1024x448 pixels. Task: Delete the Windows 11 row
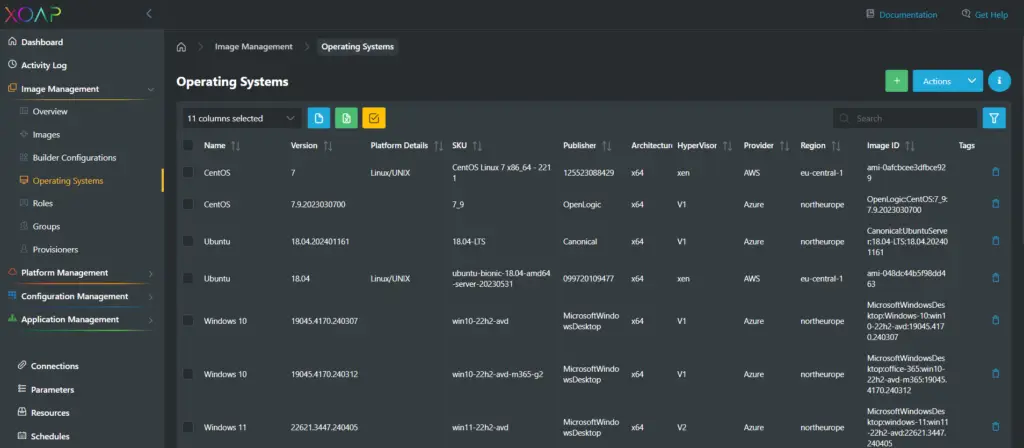coord(995,427)
